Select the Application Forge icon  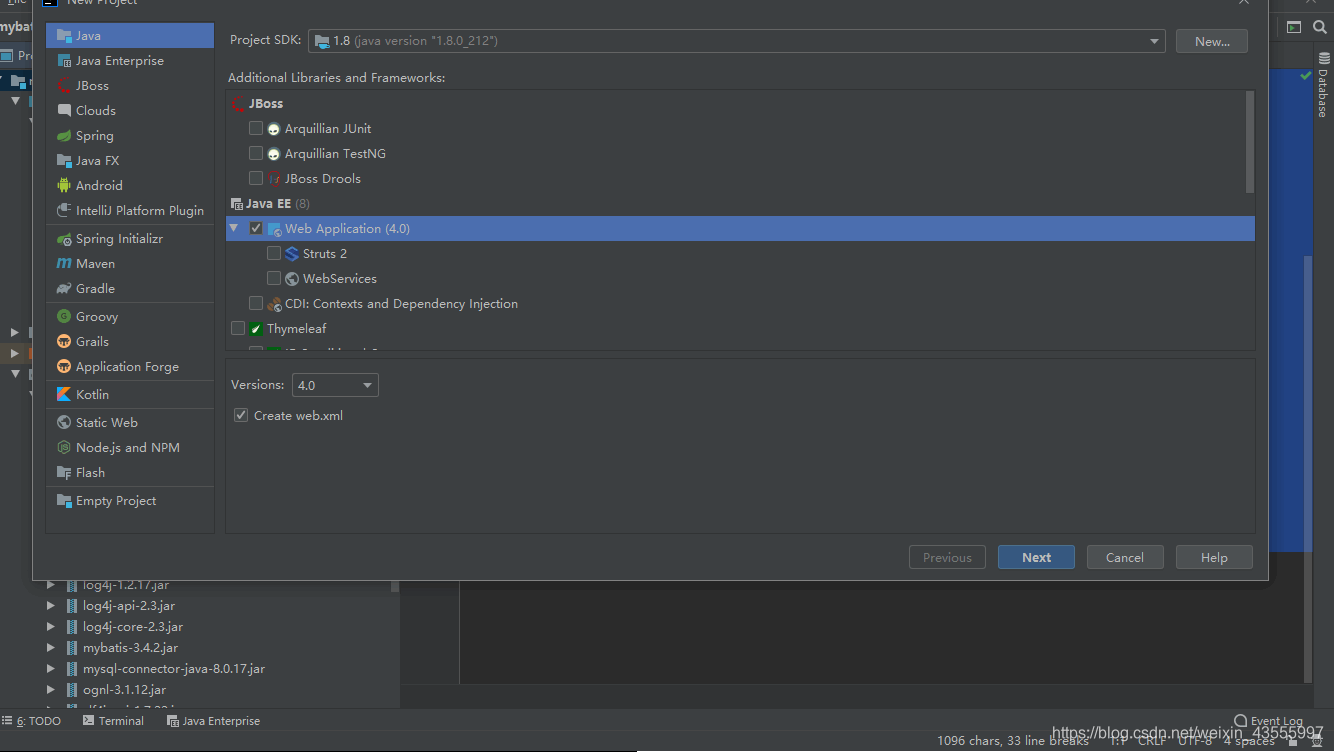[x=64, y=366]
